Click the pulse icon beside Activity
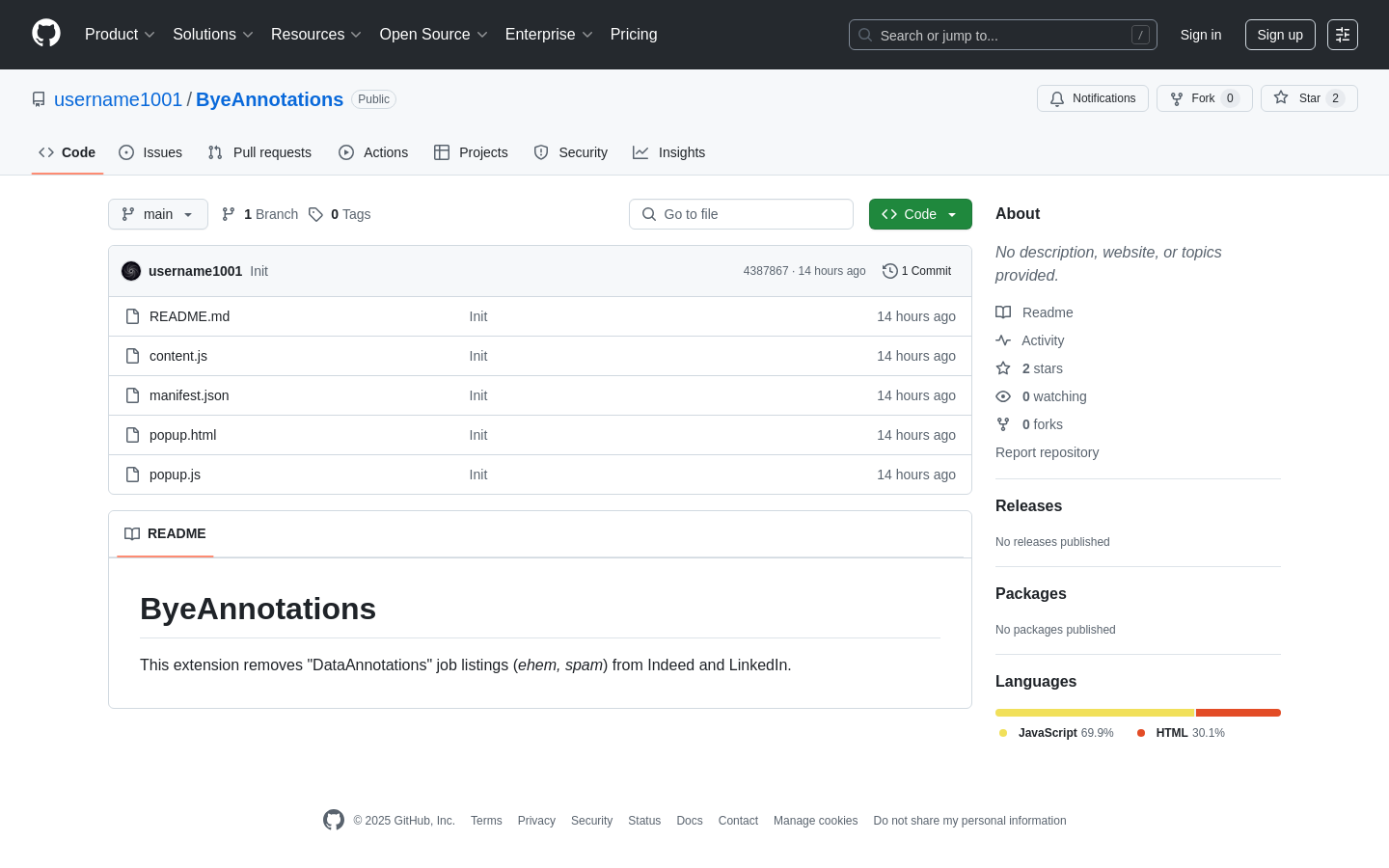 tap(1003, 340)
